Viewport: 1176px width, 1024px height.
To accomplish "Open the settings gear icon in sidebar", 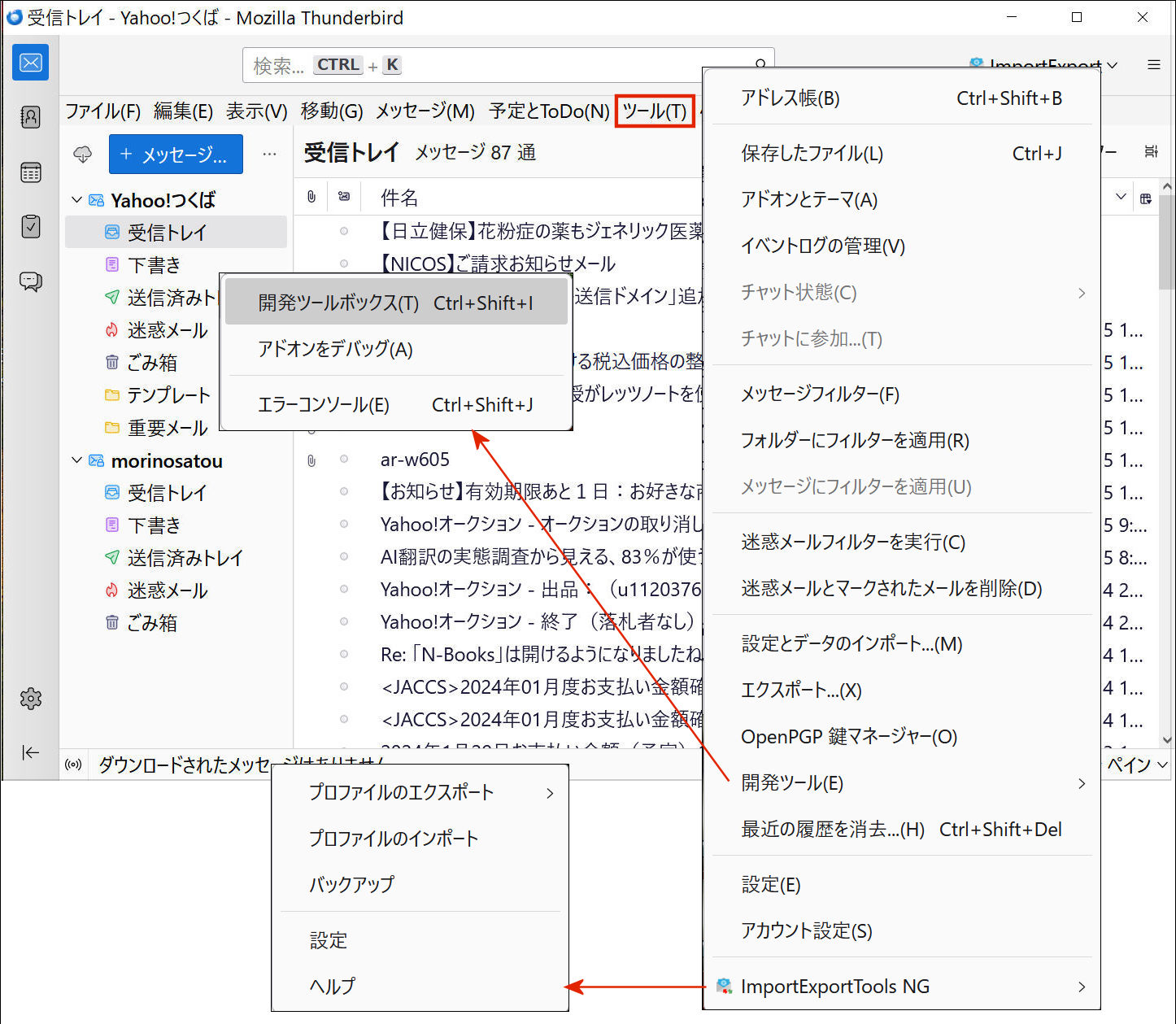I will (x=30, y=698).
